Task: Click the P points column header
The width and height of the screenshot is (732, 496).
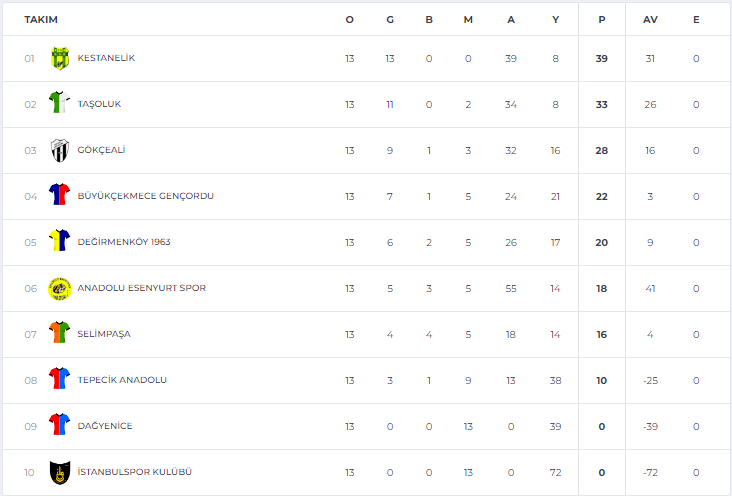Action: [602, 20]
